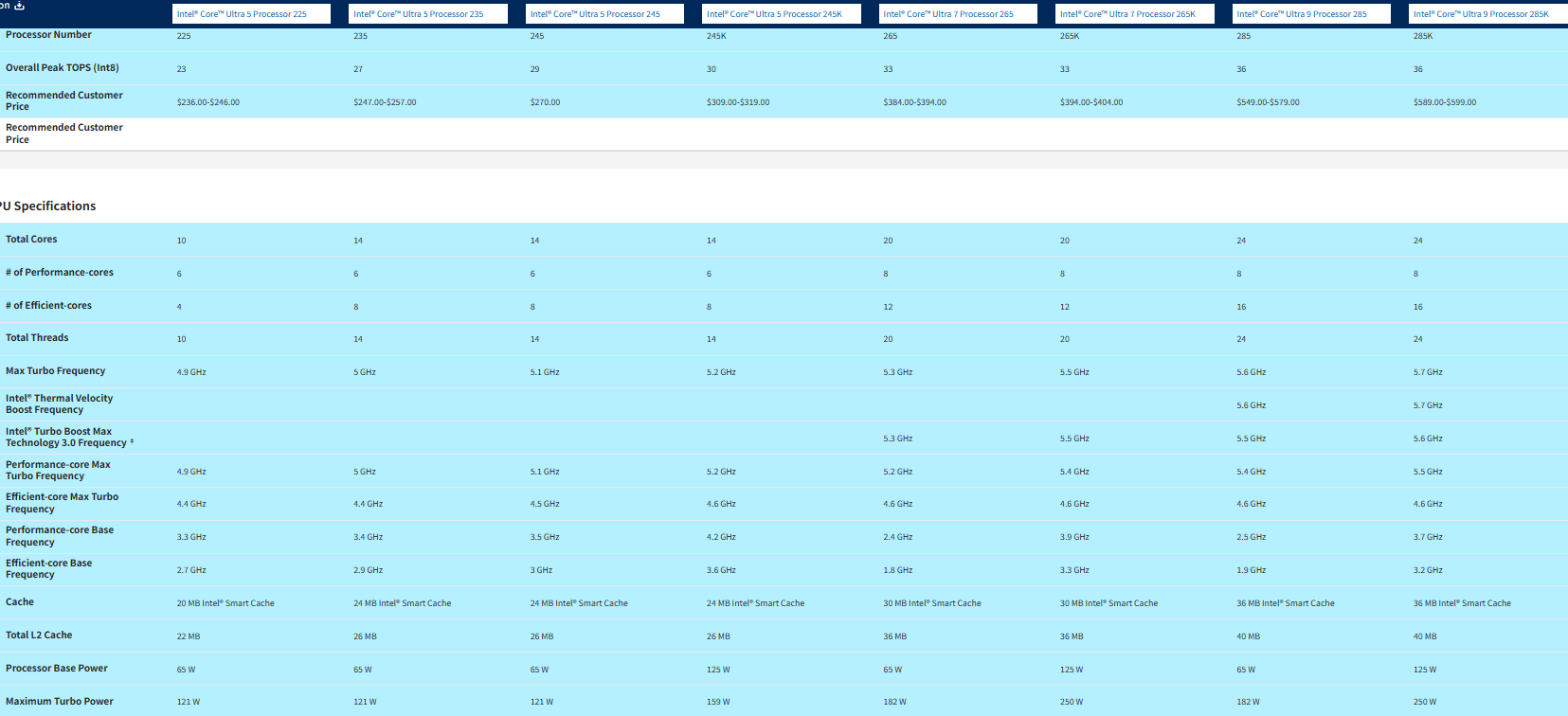Click the $549.00-$579.00 price cell
1568x716 pixels.
point(1269,102)
